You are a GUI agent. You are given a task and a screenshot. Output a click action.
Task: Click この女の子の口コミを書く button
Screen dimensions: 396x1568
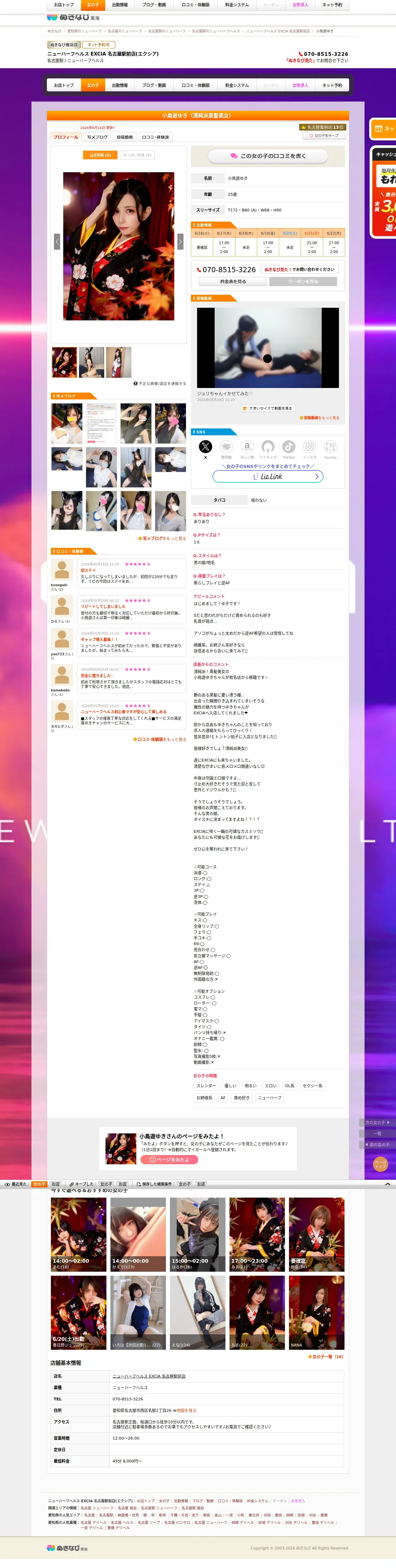coord(268,156)
